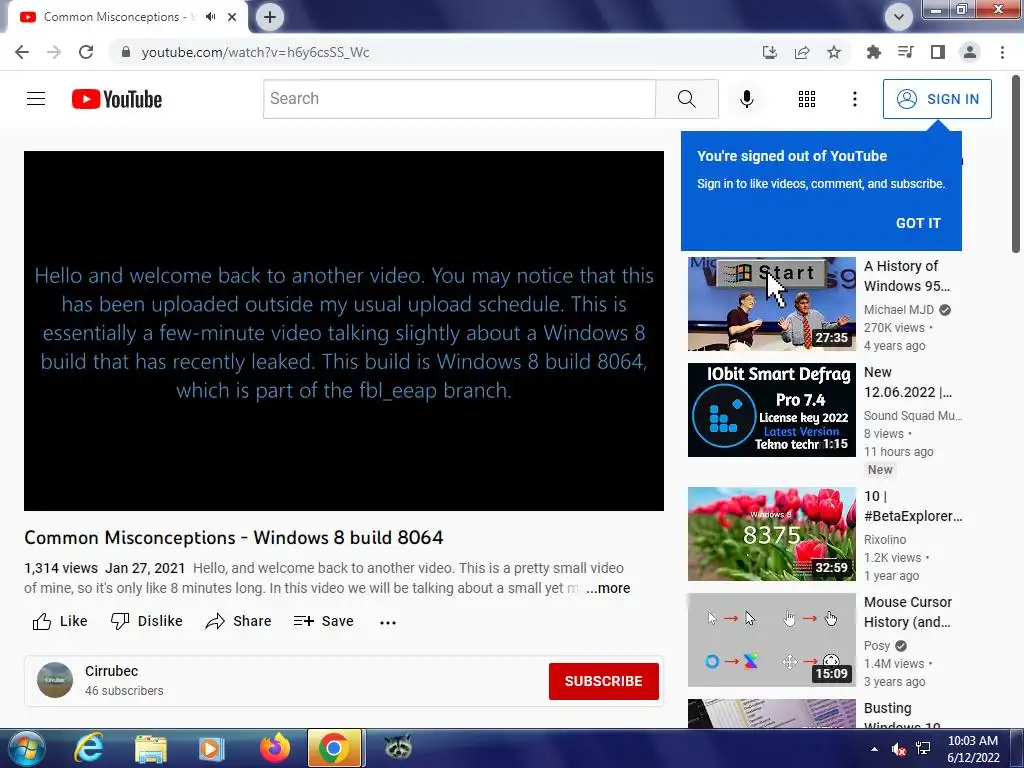
Task: Open the Cirrubec channel name link
Action: (x=111, y=671)
